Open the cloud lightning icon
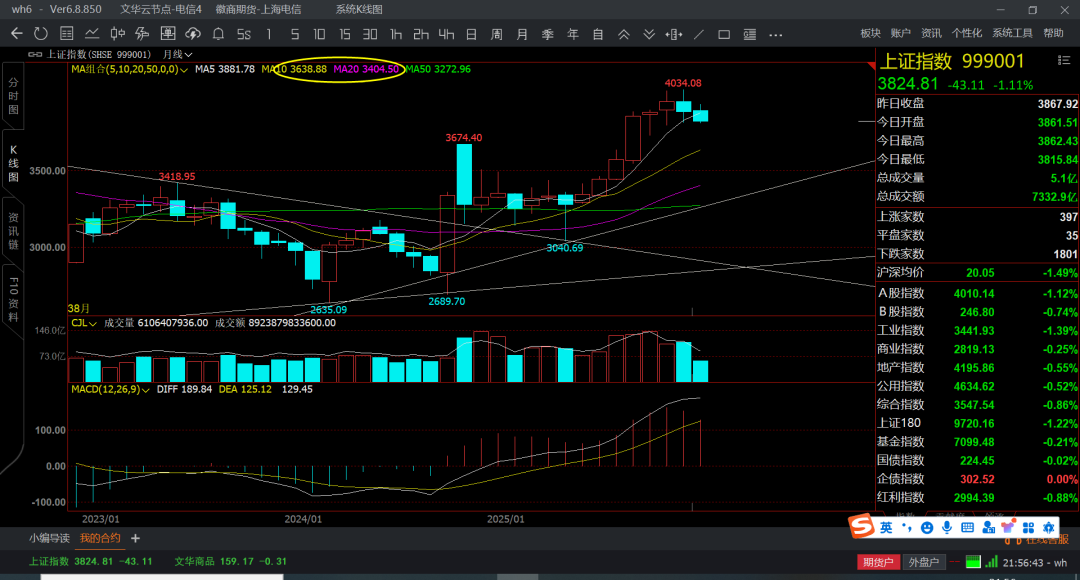The image size is (1080, 580). [x=193, y=33]
